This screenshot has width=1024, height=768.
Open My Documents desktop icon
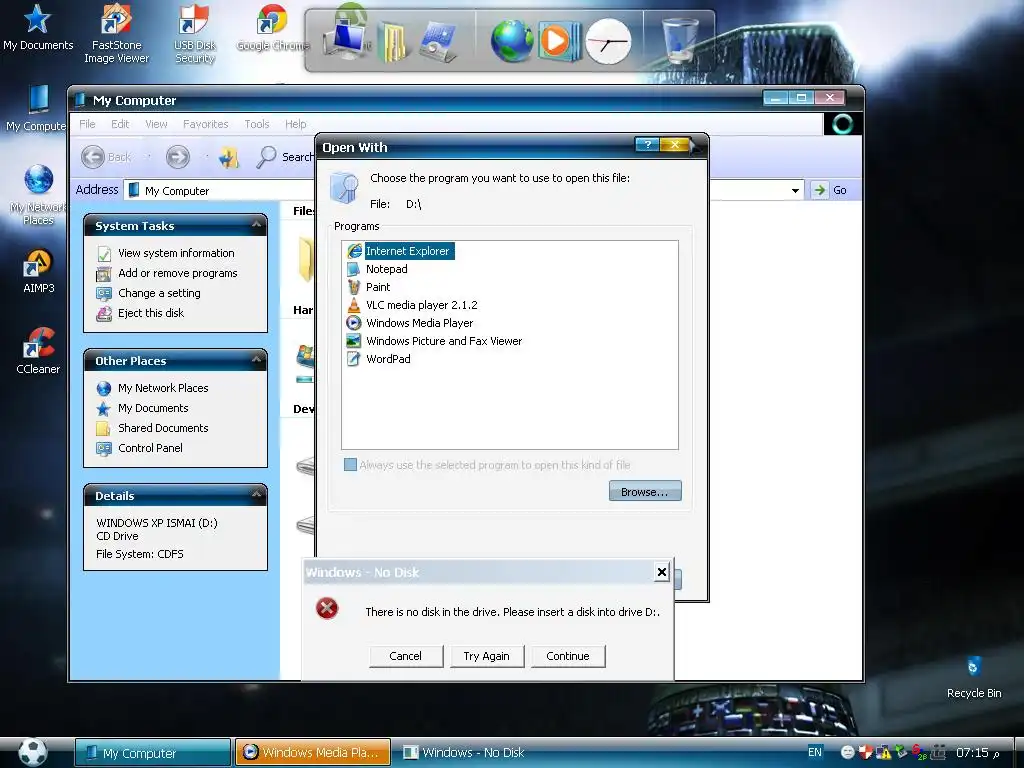pyautogui.click(x=38, y=27)
